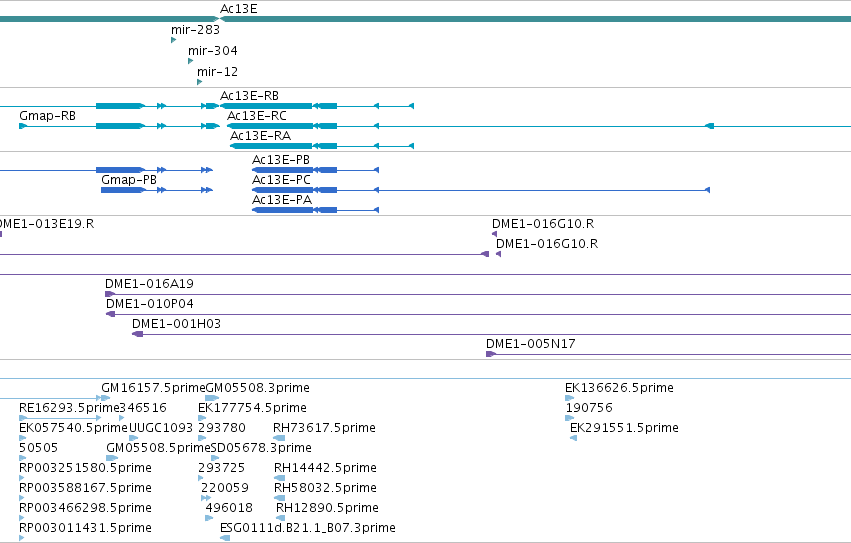Select the mir-283 gene label
This screenshot has width=851, height=543.
(195, 30)
